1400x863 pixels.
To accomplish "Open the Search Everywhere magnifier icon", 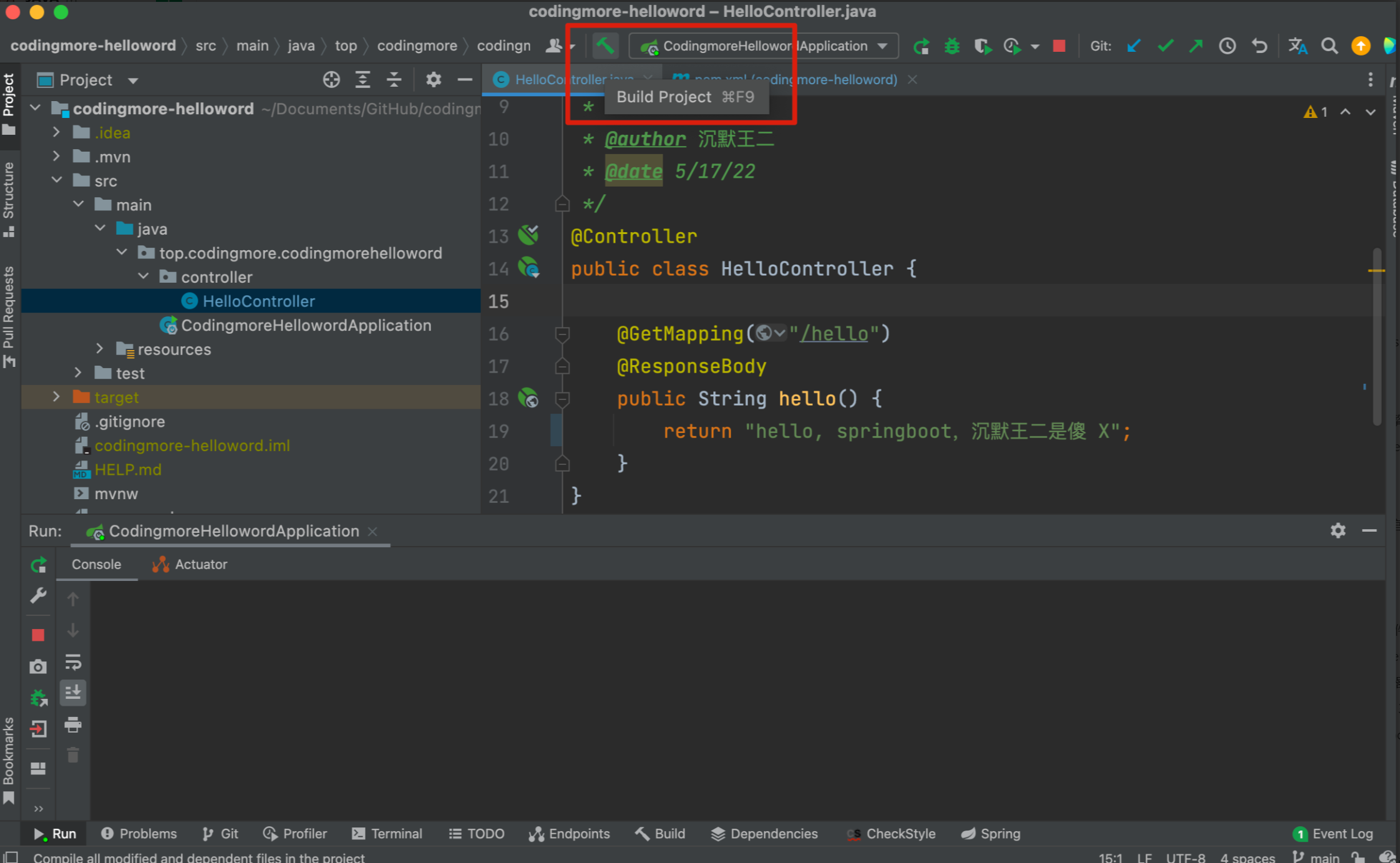I will click(1329, 46).
